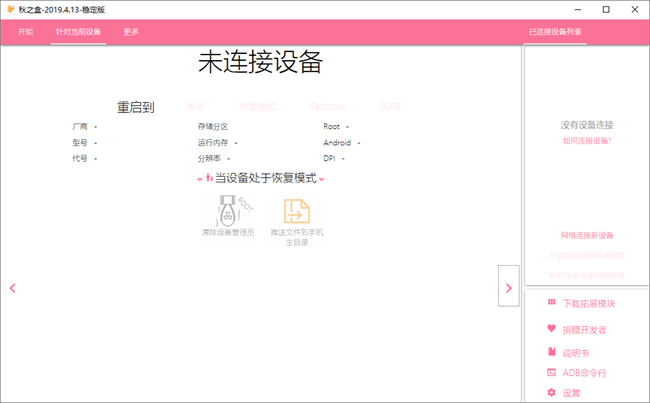Click the app logo in title bar
650x403 pixels.
click(10, 9)
